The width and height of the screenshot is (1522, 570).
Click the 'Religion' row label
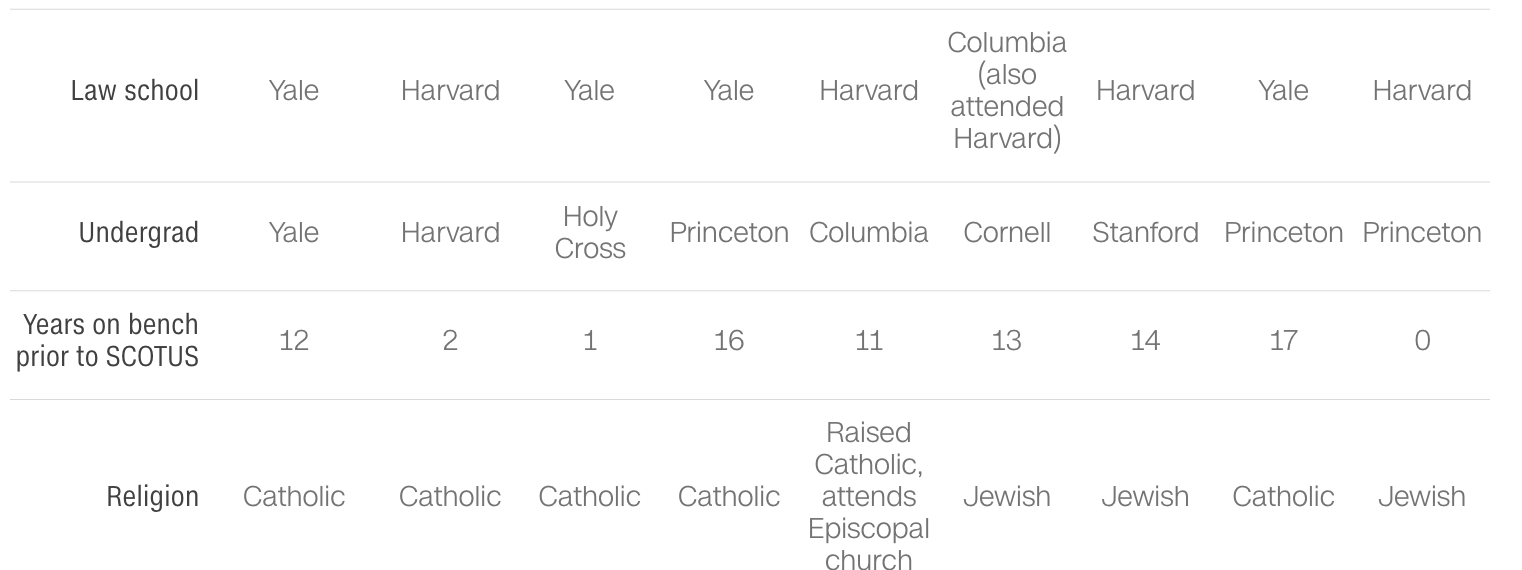(x=153, y=496)
